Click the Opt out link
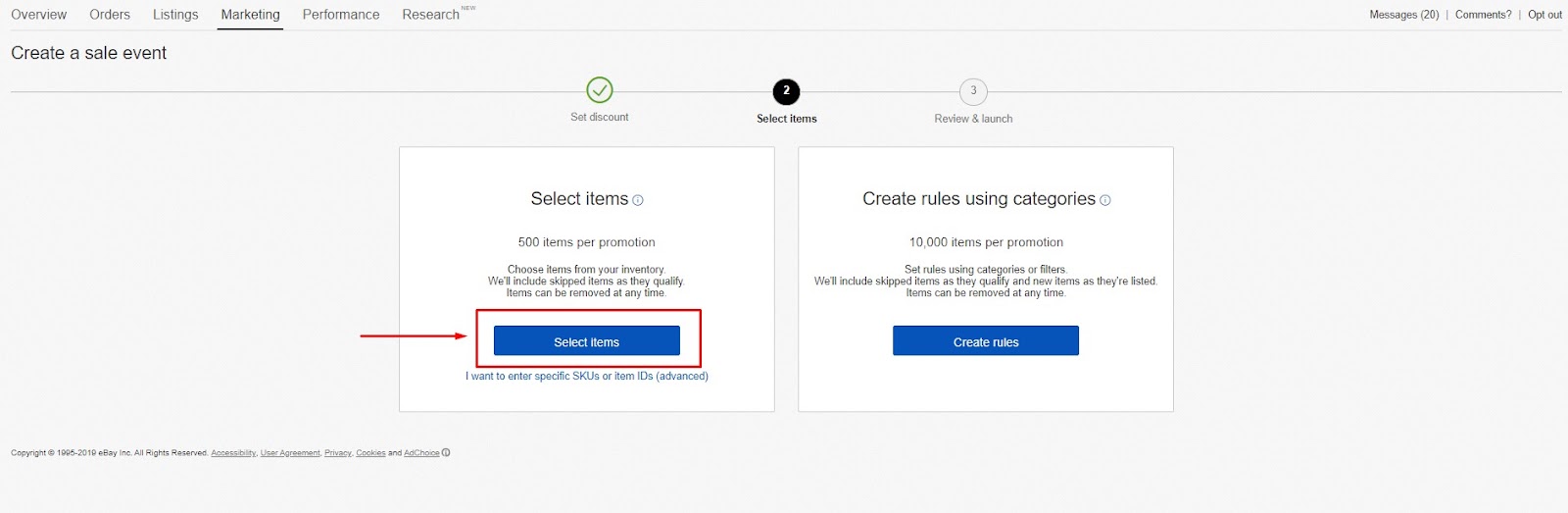 pos(1544,15)
